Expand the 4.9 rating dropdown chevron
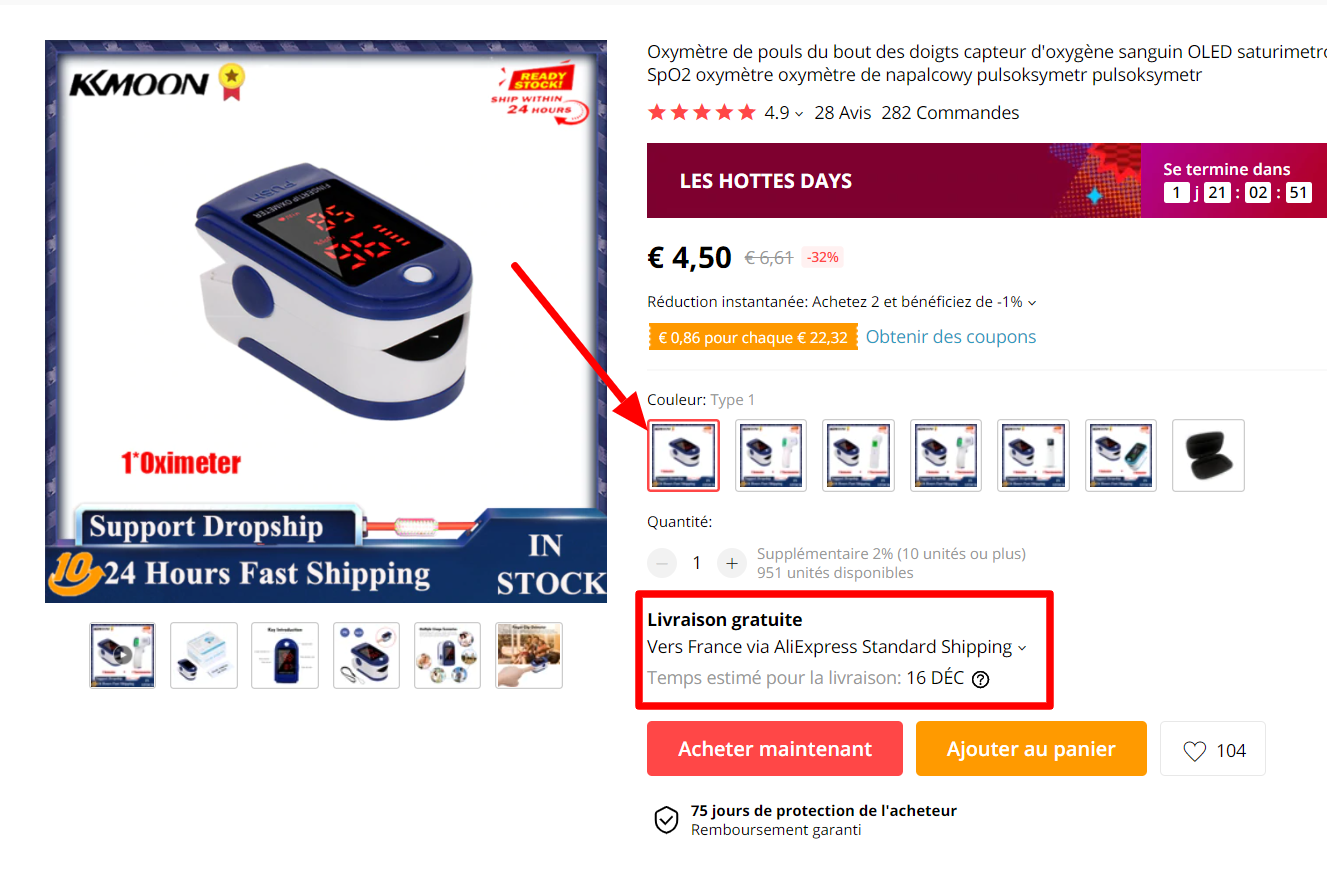Screen dimensions: 1327x880 (x=799, y=114)
